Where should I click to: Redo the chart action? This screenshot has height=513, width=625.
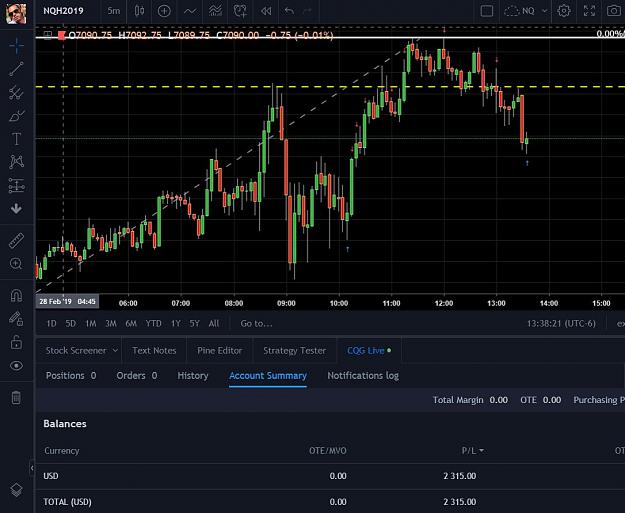tap(307, 11)
